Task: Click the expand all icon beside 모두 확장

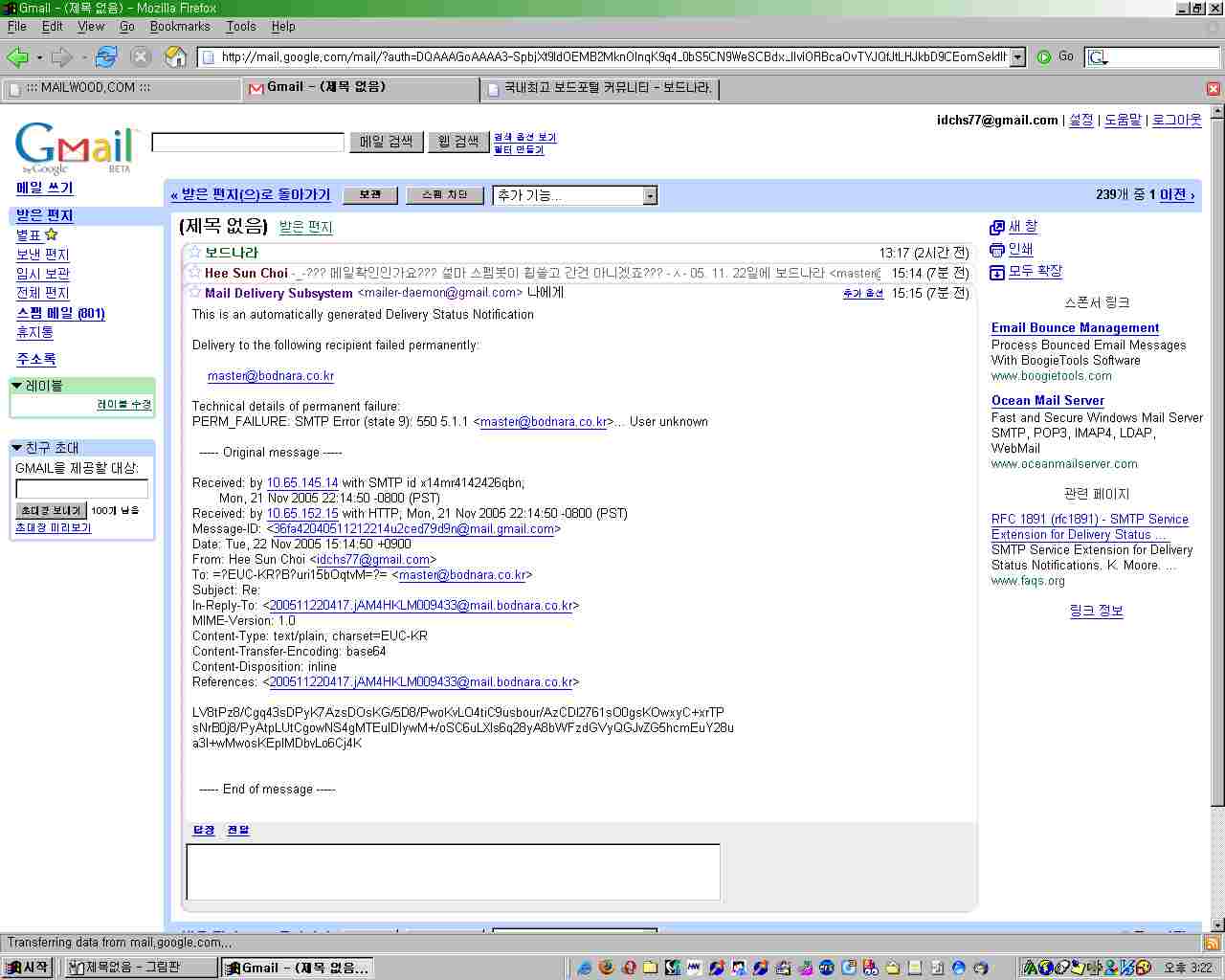Action: tap(996, 273)
